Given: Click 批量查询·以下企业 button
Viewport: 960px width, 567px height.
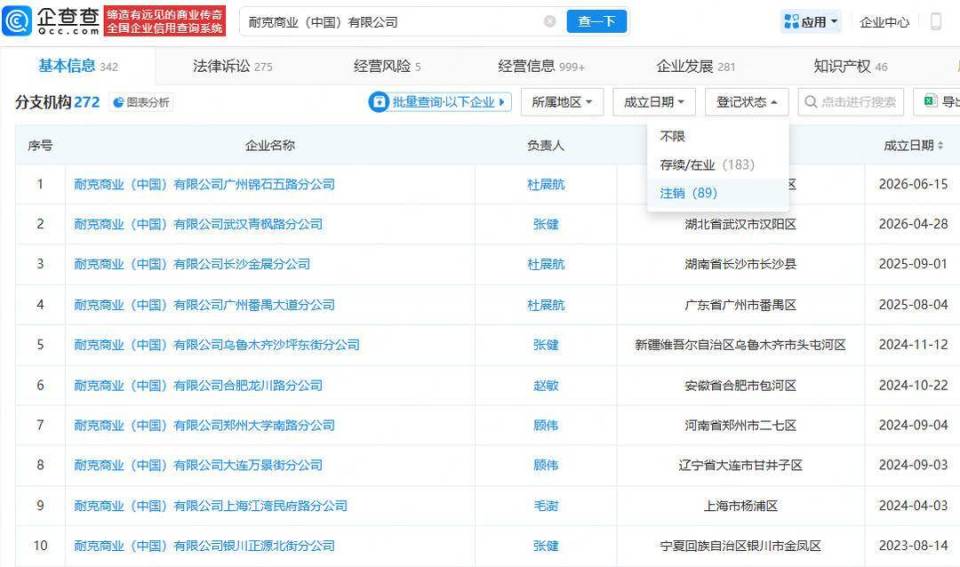Looking at the screenshot, I should [440, 102].
